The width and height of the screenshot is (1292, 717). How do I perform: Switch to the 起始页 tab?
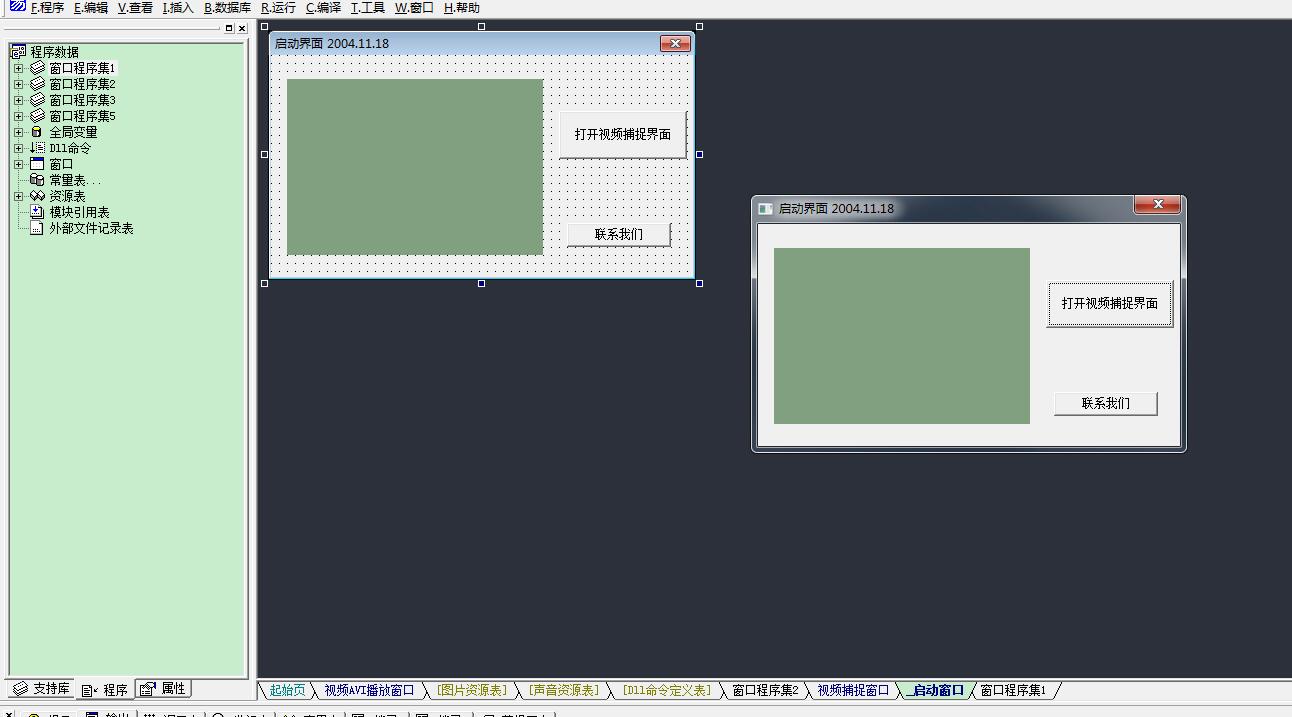tap(287, 690)
